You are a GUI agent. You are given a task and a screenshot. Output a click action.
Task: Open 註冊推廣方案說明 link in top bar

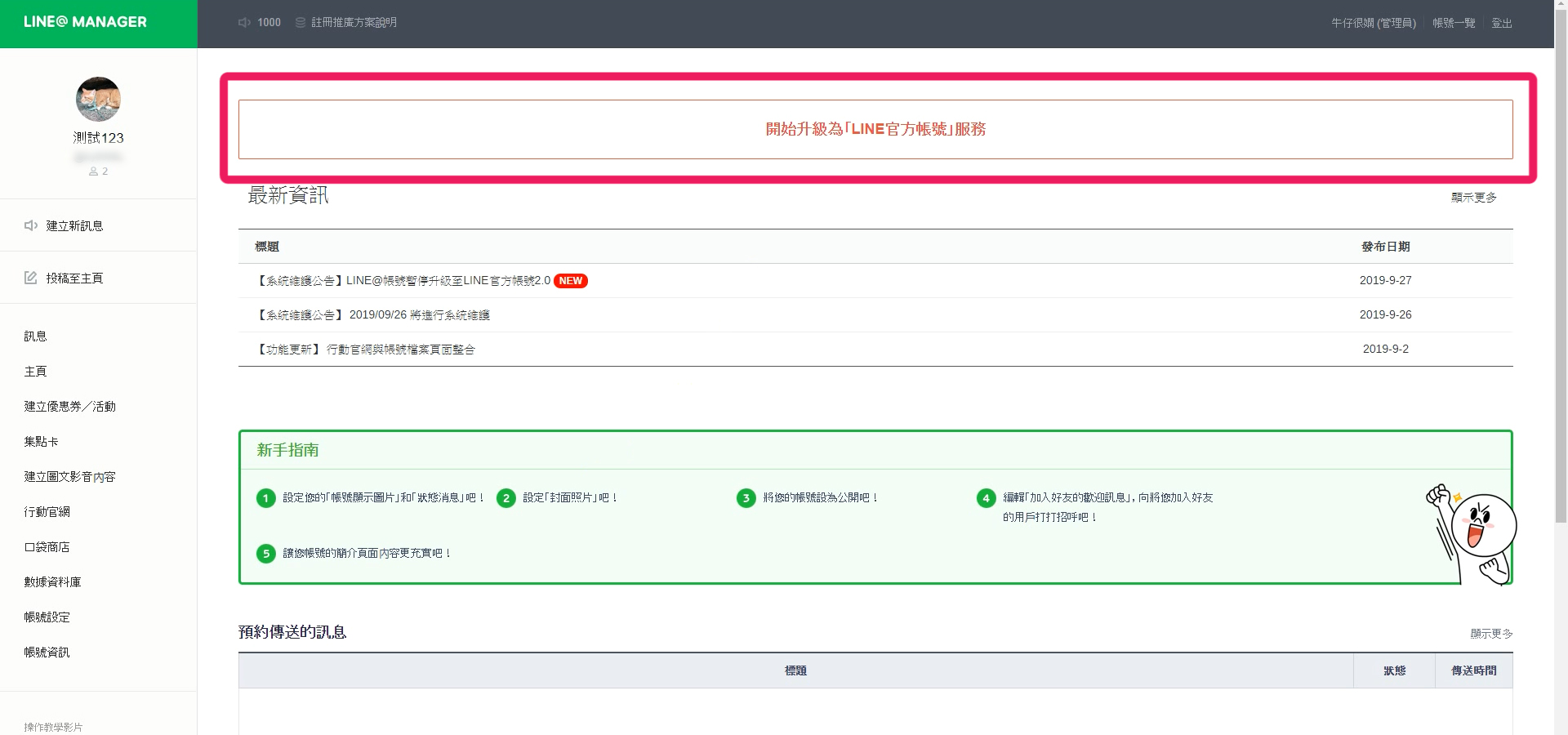(354, 23)
